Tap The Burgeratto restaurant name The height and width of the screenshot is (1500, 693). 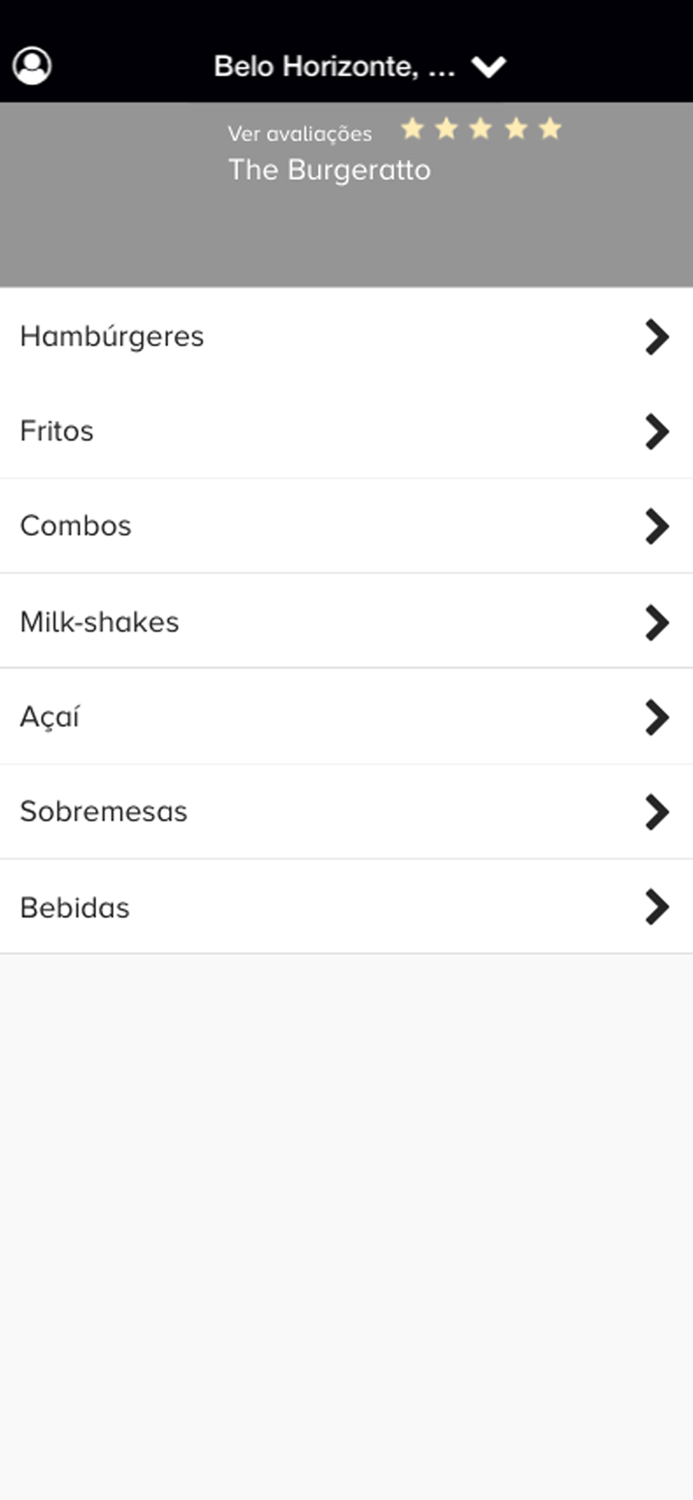pos(329,170)
